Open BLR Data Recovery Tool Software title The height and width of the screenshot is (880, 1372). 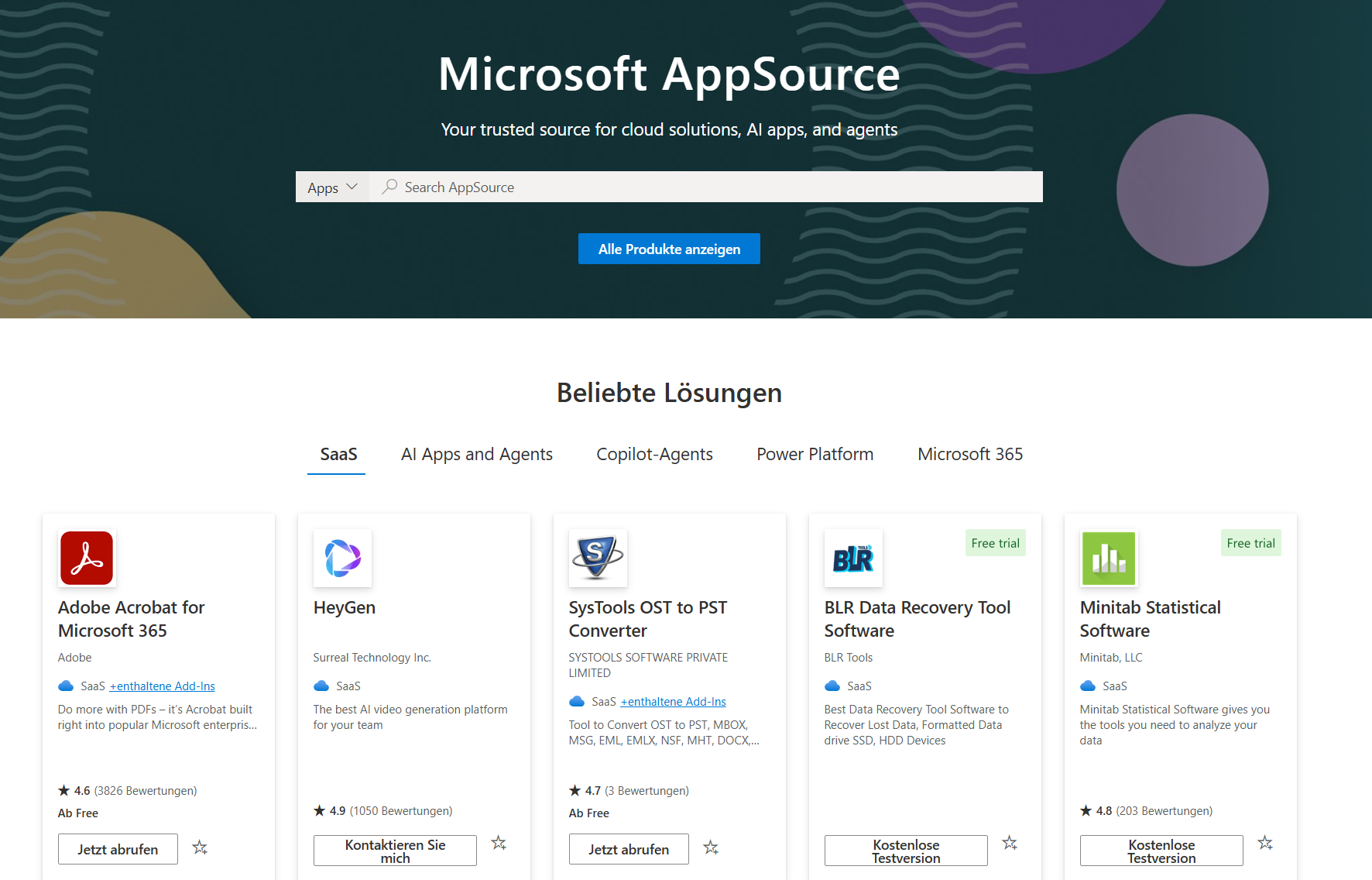[x=918, y=619]
